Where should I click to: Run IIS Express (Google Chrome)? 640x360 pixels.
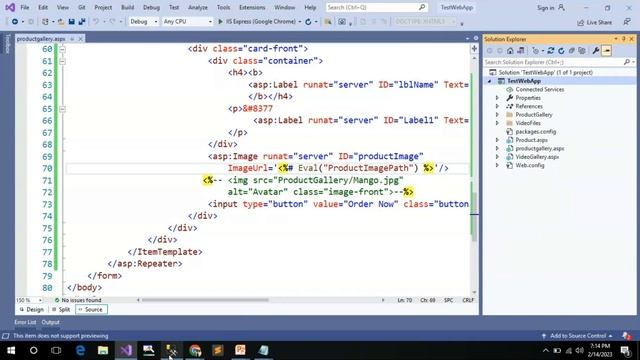coord(257,22)
